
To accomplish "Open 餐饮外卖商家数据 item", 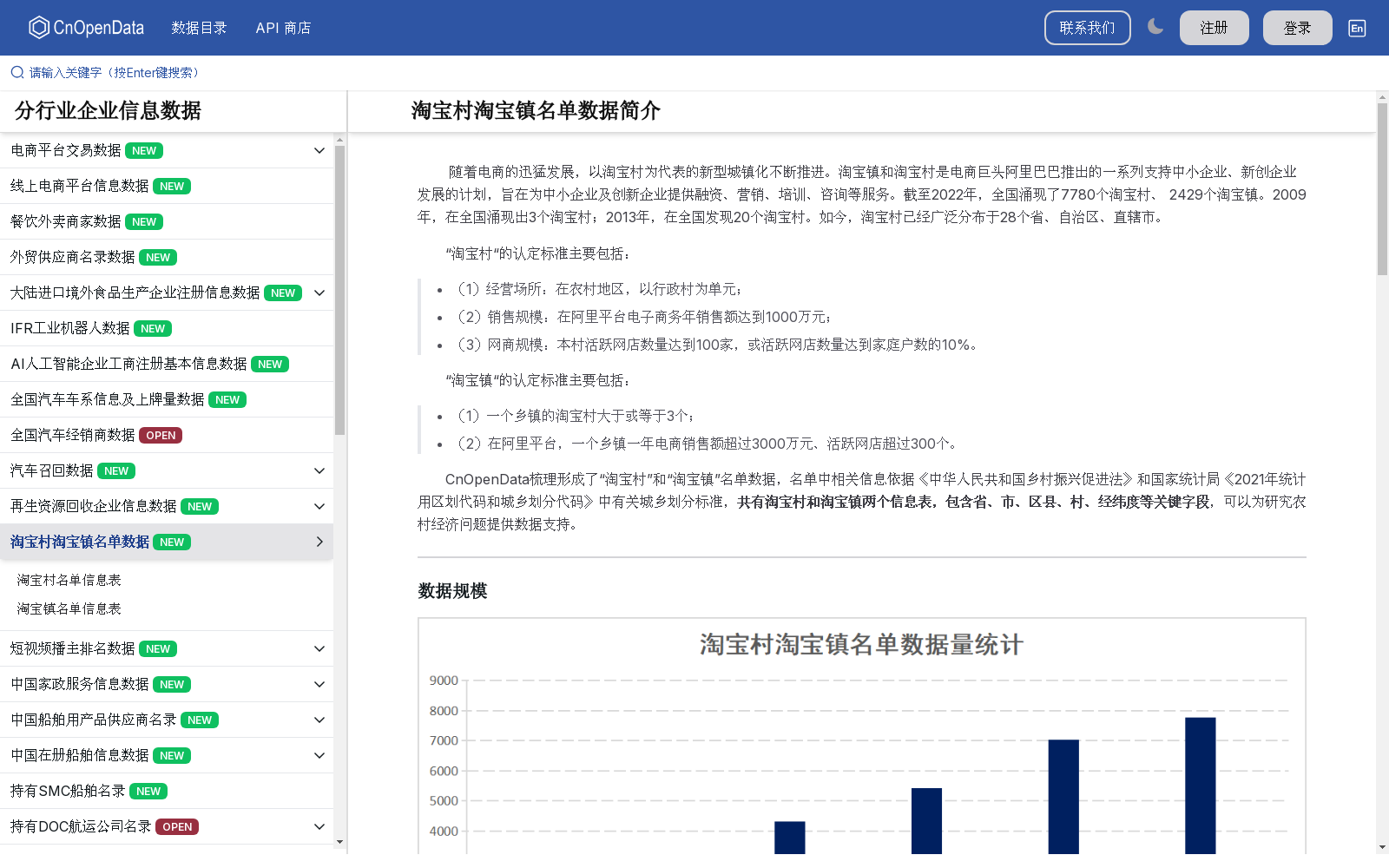I will click(x=167, y=221).
